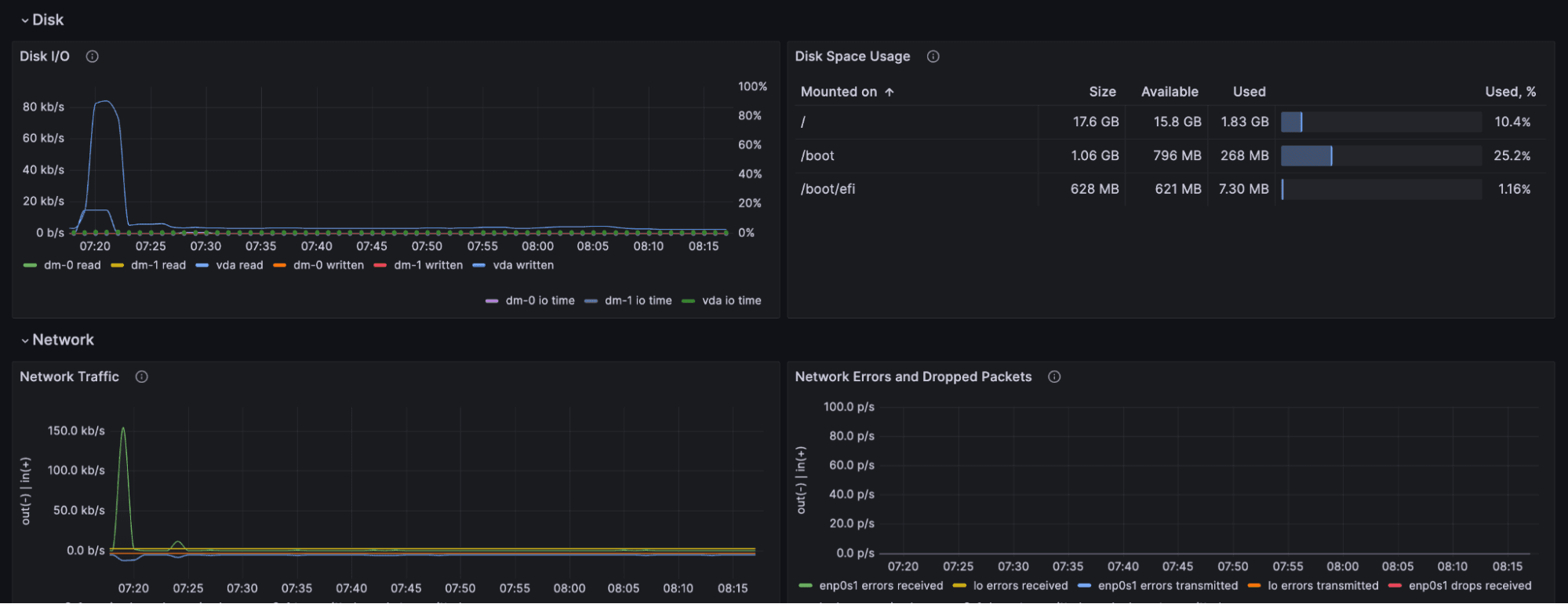Open Disk Space Usage info icon

pos(933,56)
